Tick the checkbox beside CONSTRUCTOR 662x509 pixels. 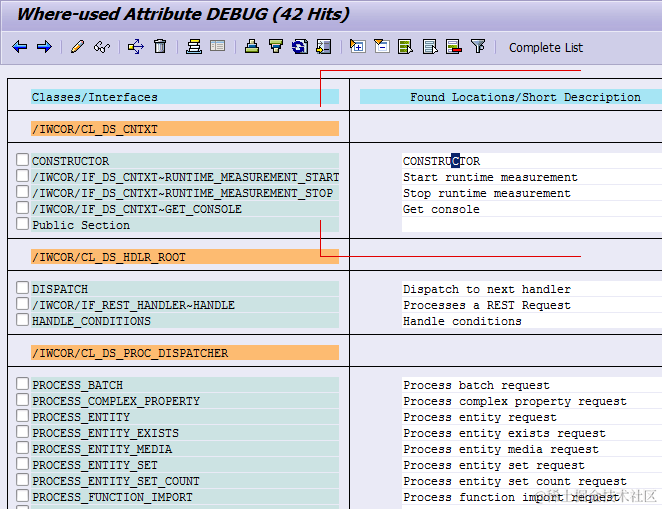click(x=22, y=160)
